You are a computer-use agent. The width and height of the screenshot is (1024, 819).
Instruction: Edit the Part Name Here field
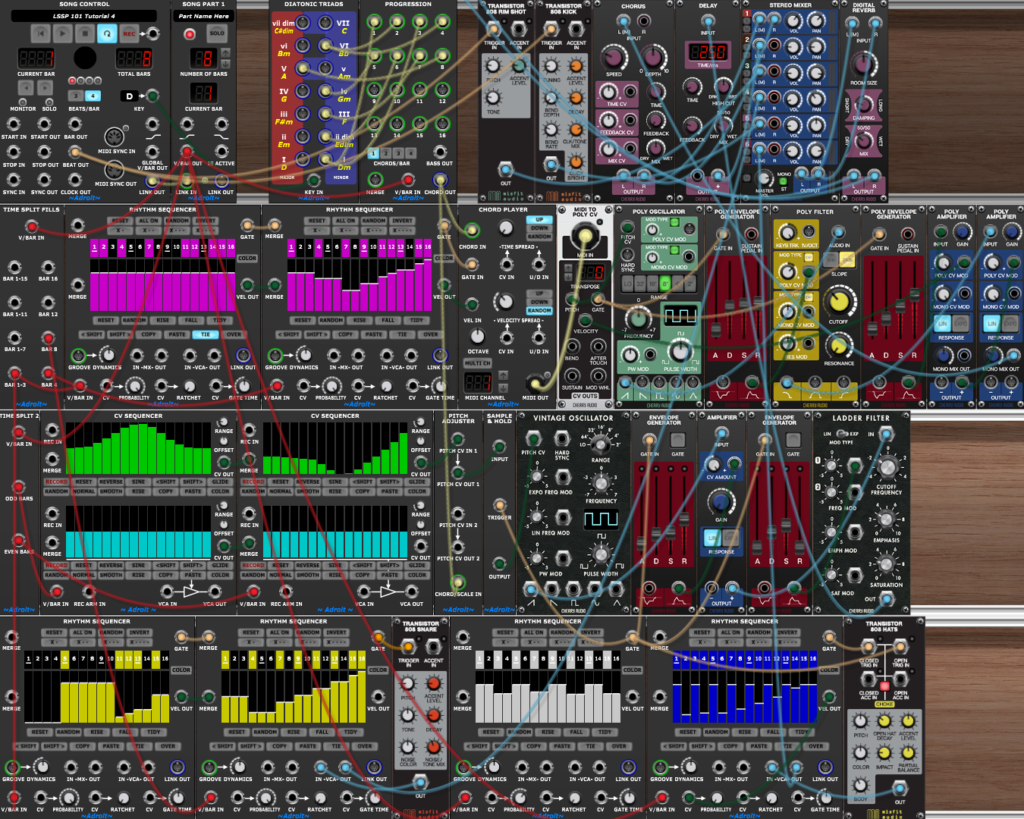204,16
